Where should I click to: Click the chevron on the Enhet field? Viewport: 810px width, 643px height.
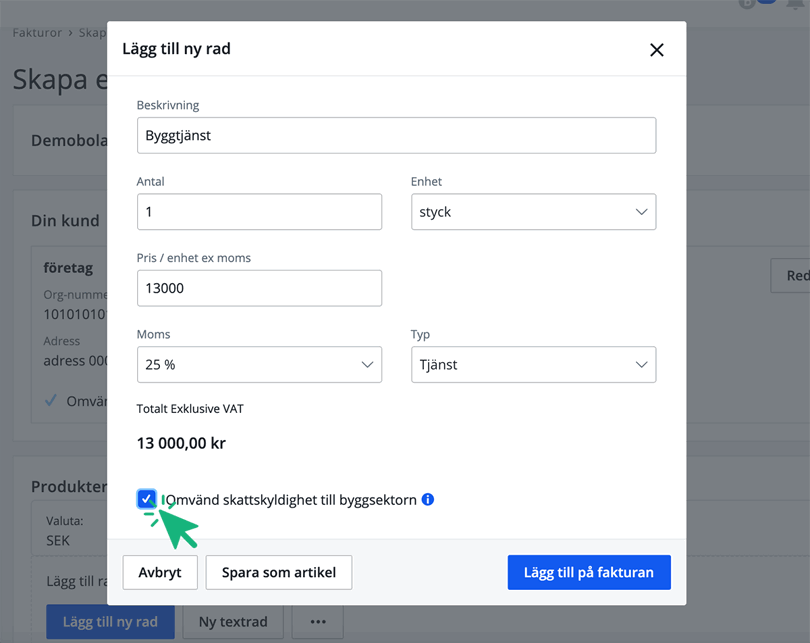(643, 212)
